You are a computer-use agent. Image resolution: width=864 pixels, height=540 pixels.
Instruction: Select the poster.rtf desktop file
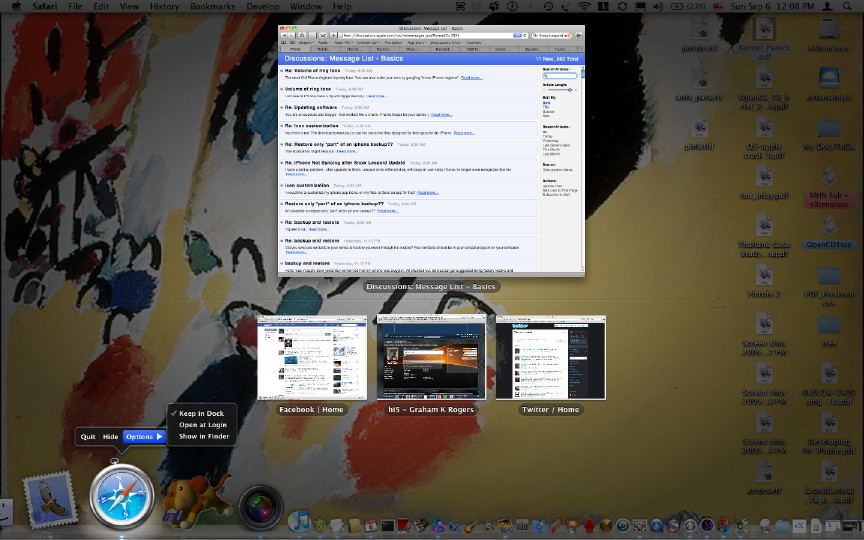coord(699,36)
